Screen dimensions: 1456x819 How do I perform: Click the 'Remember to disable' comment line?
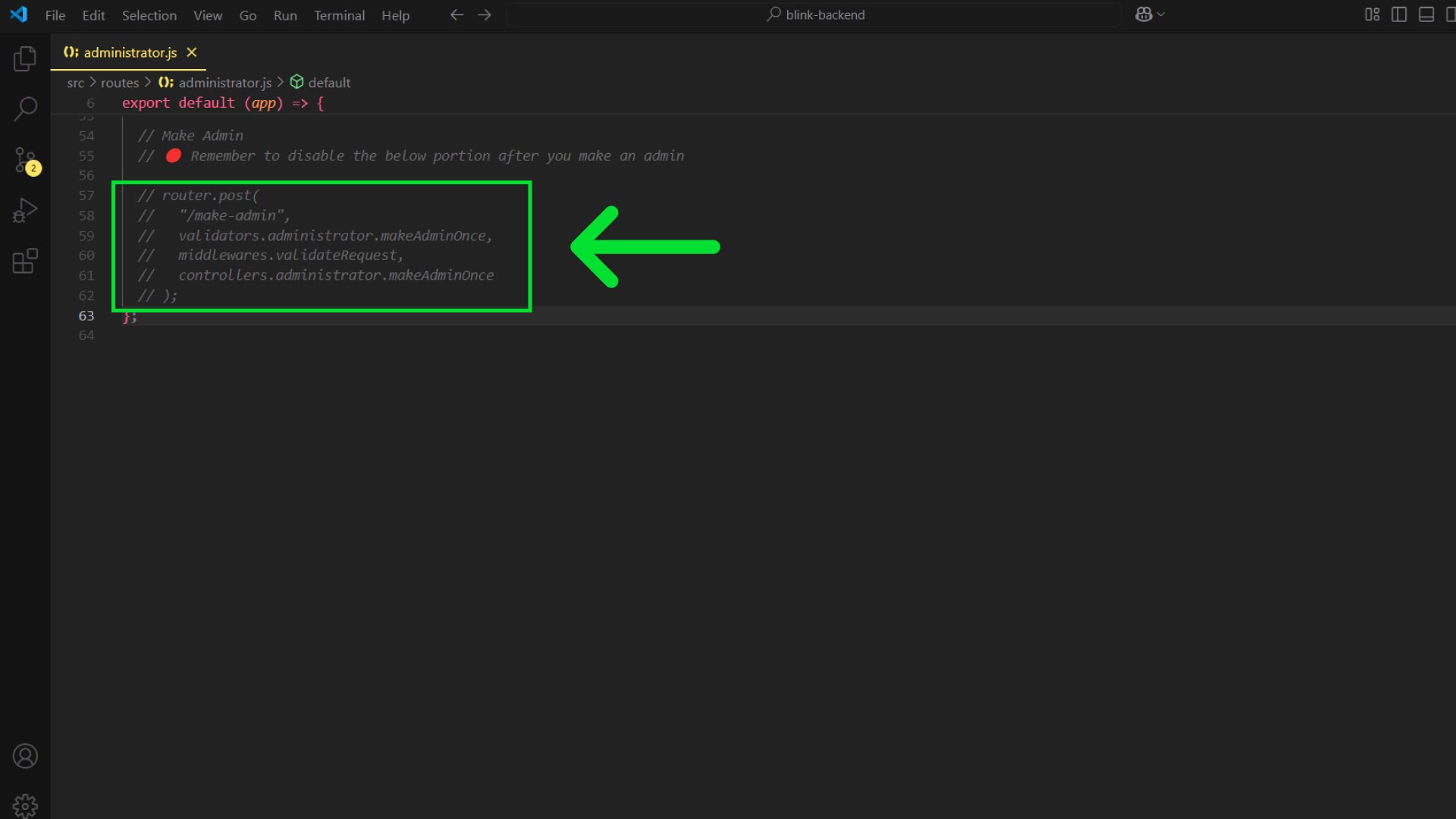coord(410,155)
